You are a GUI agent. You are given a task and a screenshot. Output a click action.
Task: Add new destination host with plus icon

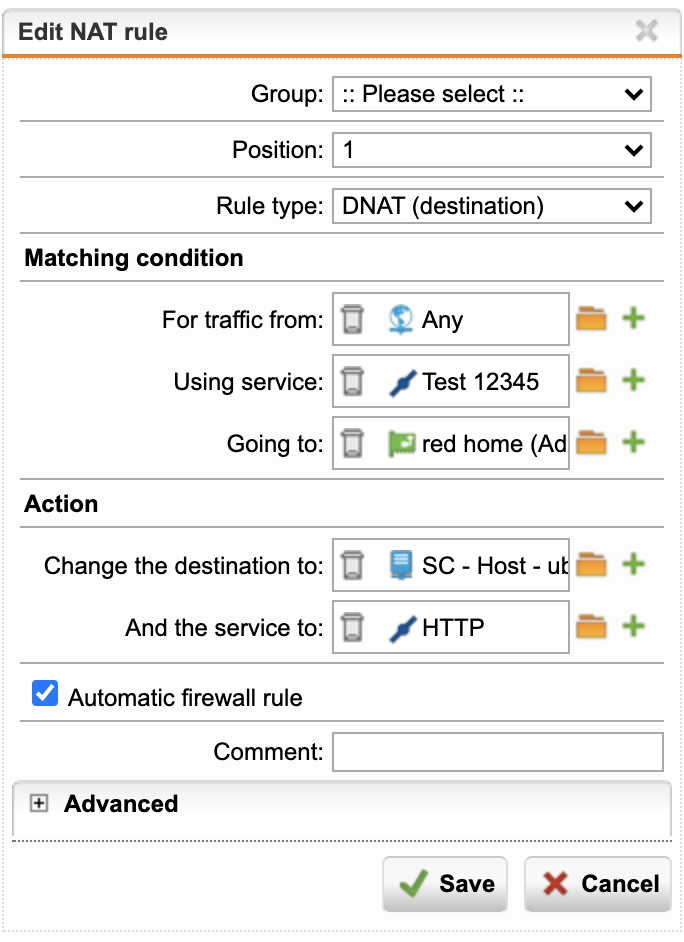point(634,564)
